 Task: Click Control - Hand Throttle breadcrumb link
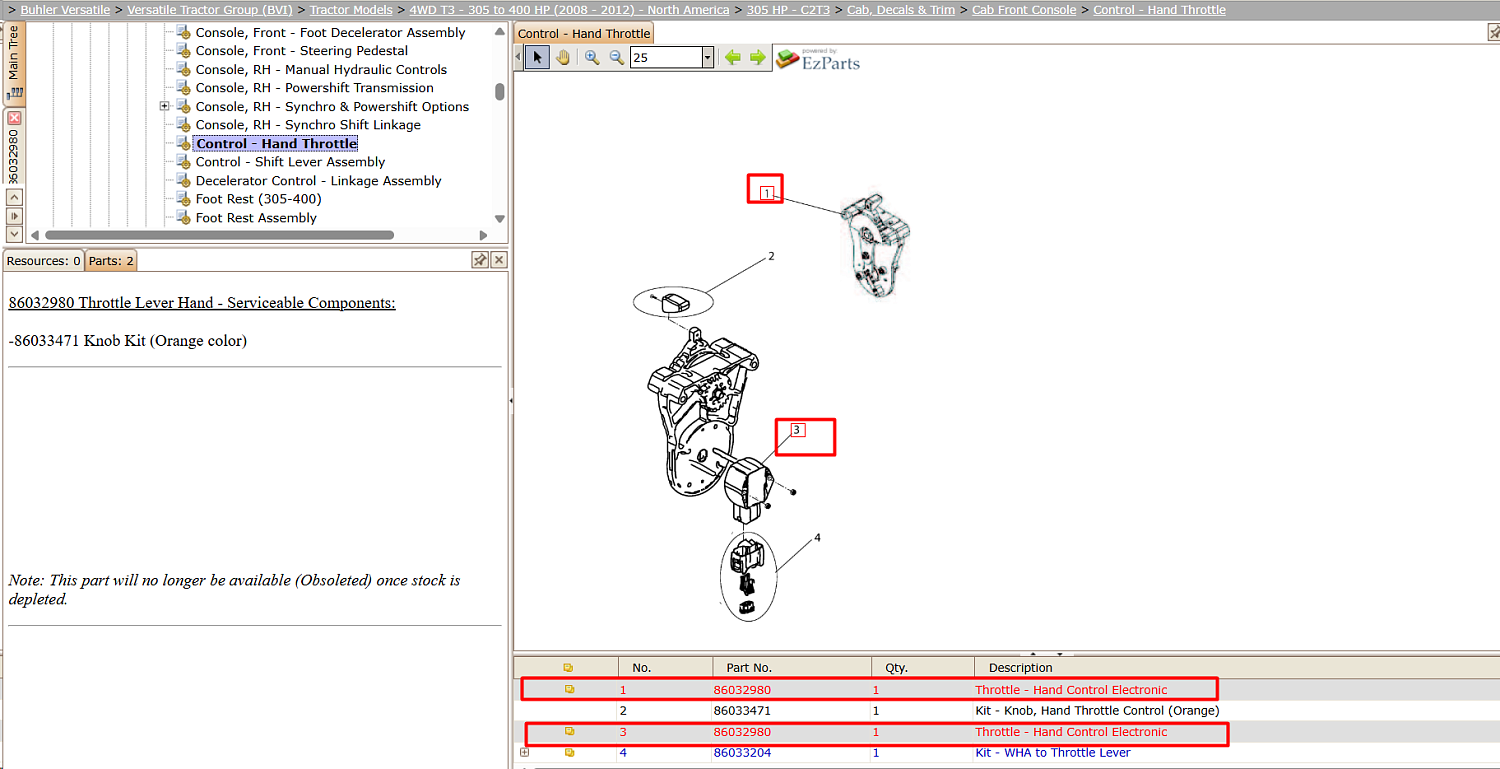point(1159,10)
